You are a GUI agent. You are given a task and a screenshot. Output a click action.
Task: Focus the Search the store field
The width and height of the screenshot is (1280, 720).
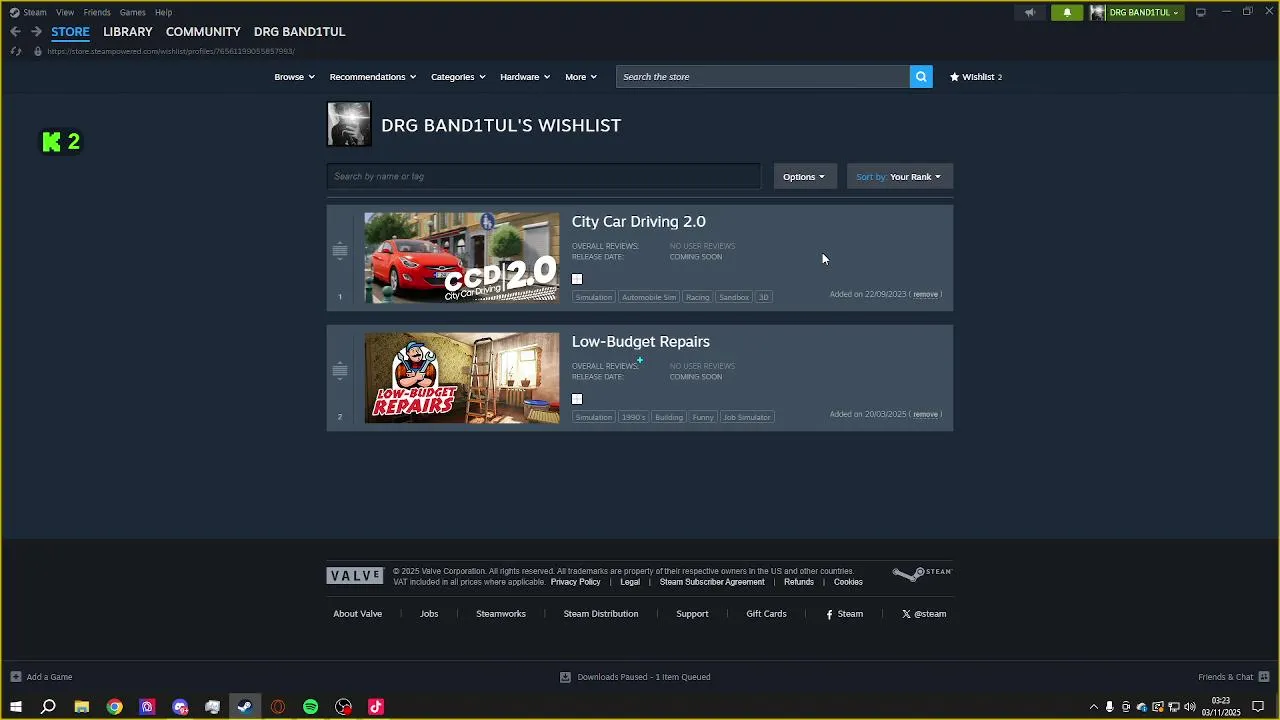(x=763, y=77)
